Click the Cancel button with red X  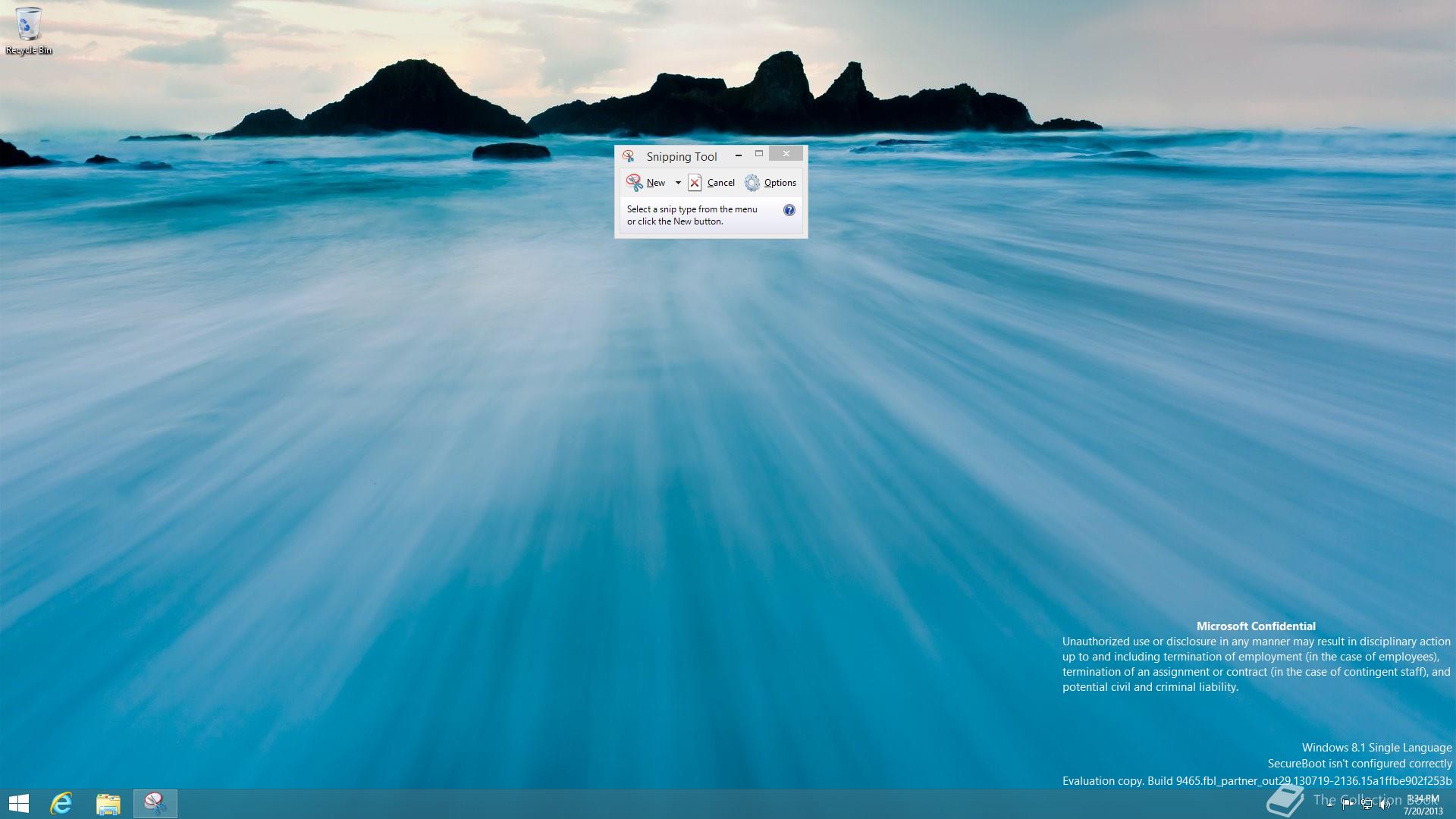pos(711,183)
